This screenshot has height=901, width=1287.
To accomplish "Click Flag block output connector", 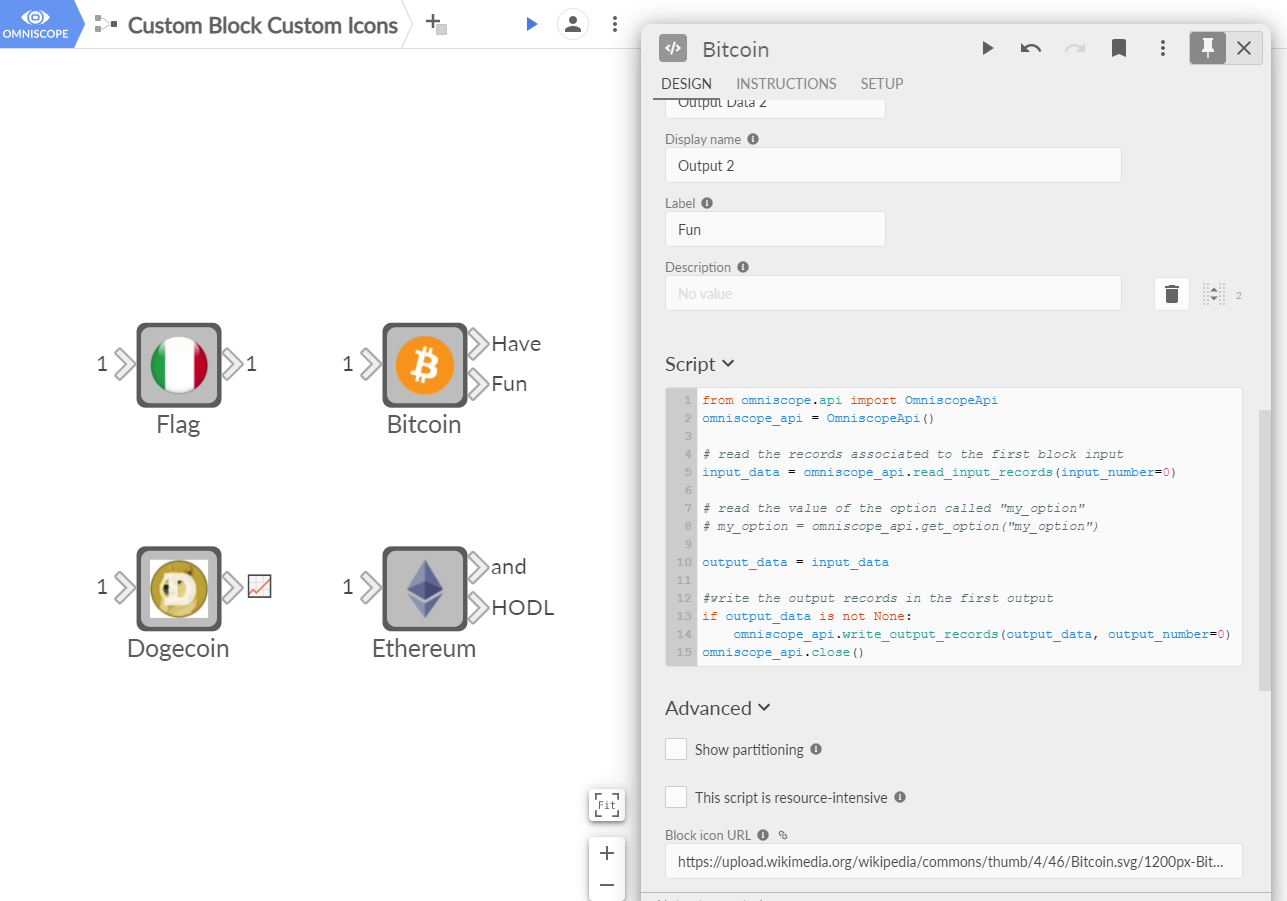I will [232, 365].
